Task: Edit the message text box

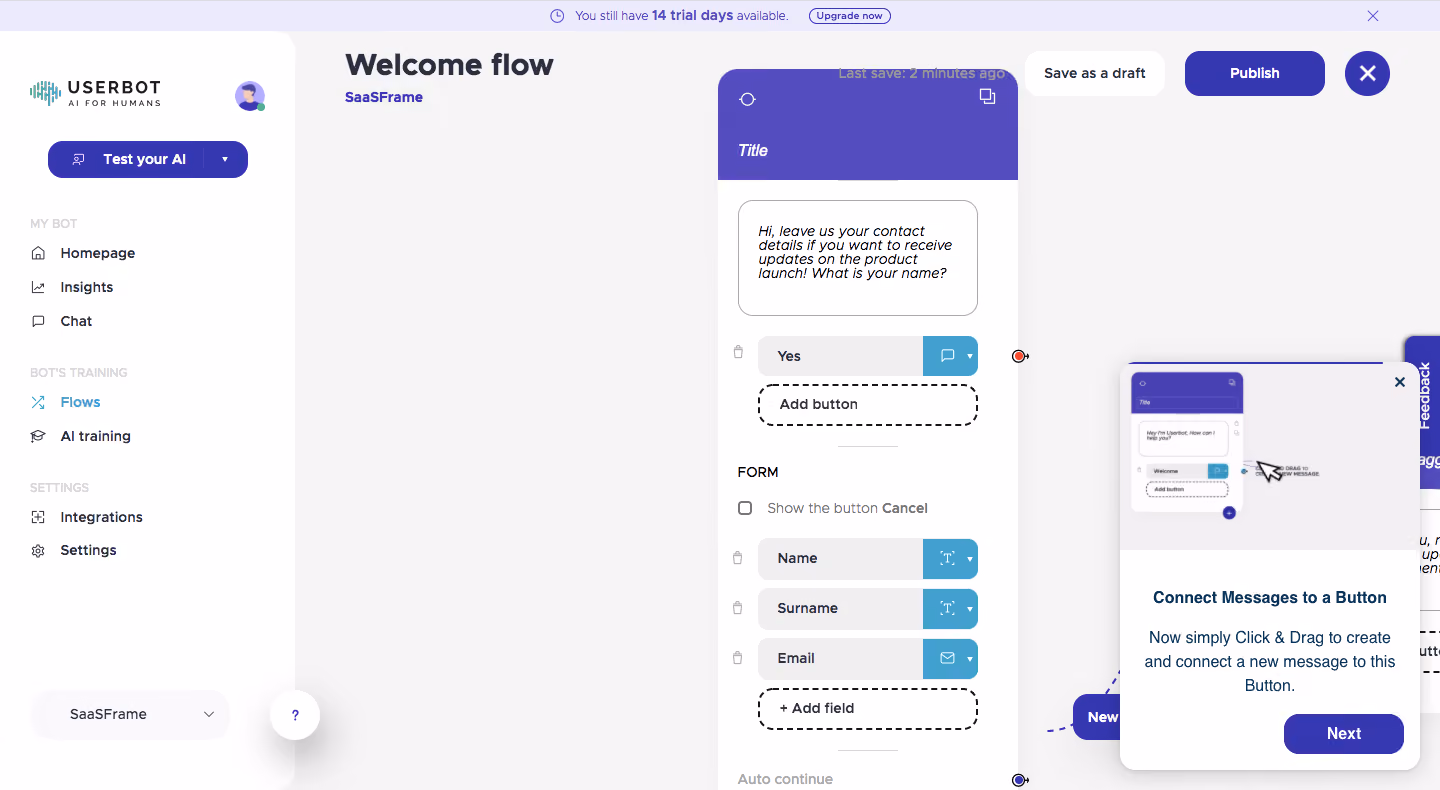Action: [858, 258]
